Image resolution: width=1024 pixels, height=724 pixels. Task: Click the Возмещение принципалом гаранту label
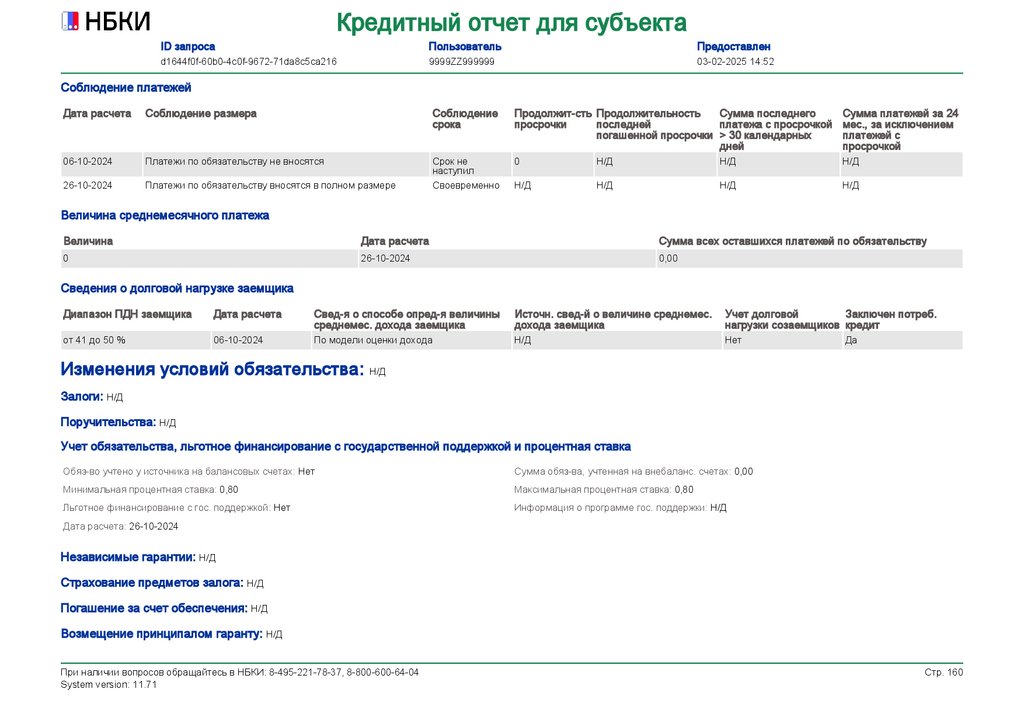(161, 634)
